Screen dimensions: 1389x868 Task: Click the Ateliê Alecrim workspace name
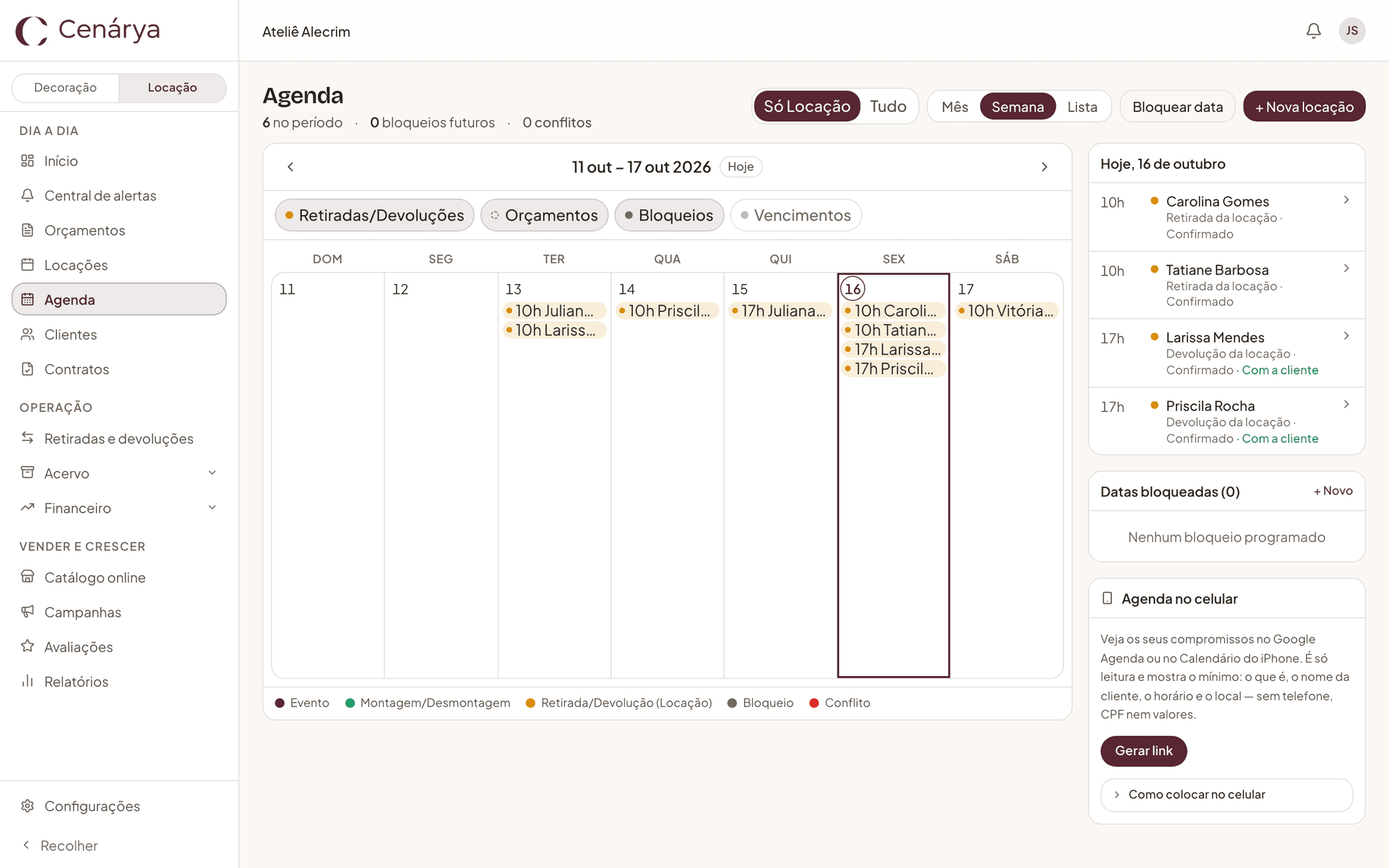[x=307, y=32]
